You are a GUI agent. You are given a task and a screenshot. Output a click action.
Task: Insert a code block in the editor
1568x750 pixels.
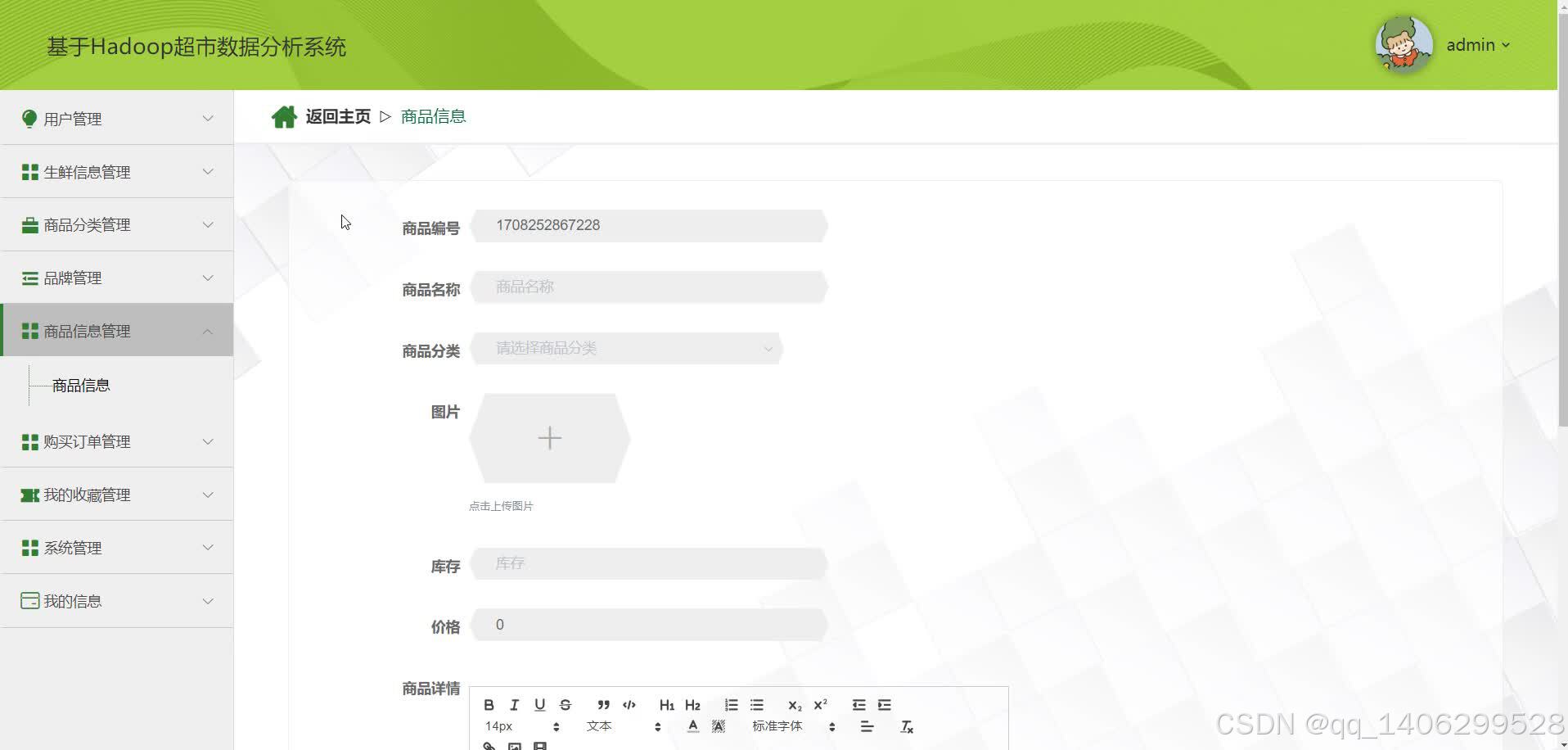pos(629,705)
